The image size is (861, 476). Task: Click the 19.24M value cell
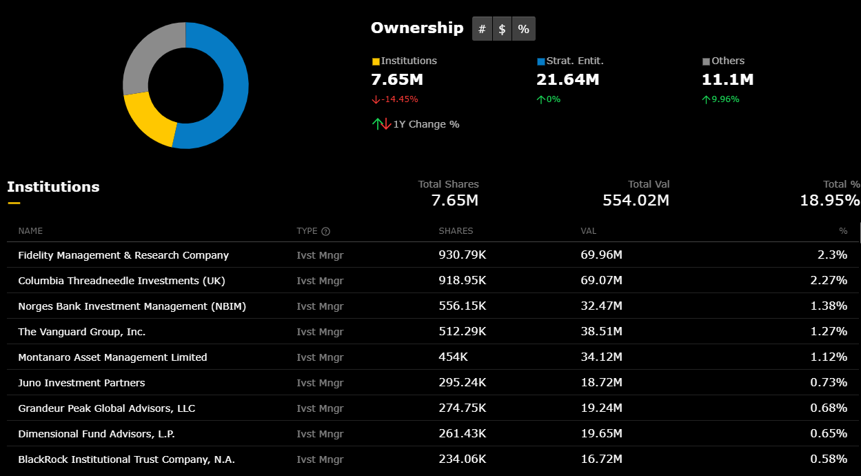click(x=601, y=408)
